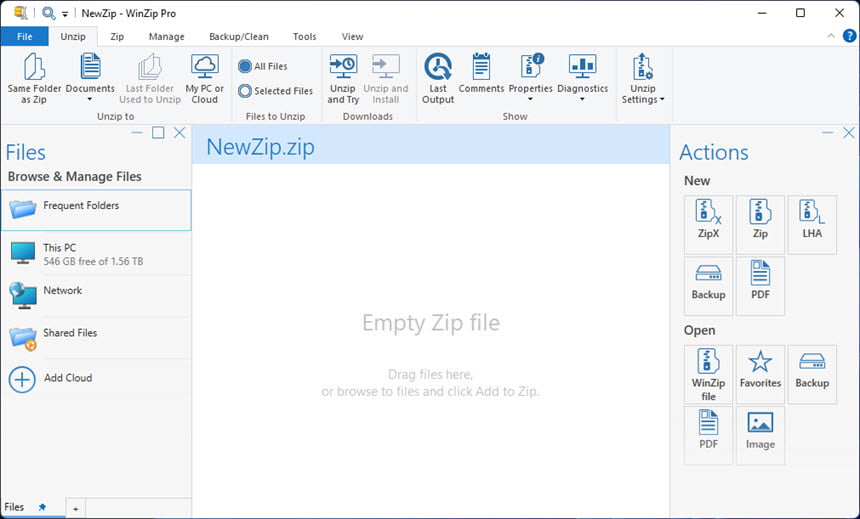860x519 pixels.
Task: Close the Actions pane
Action: (848, 133)
